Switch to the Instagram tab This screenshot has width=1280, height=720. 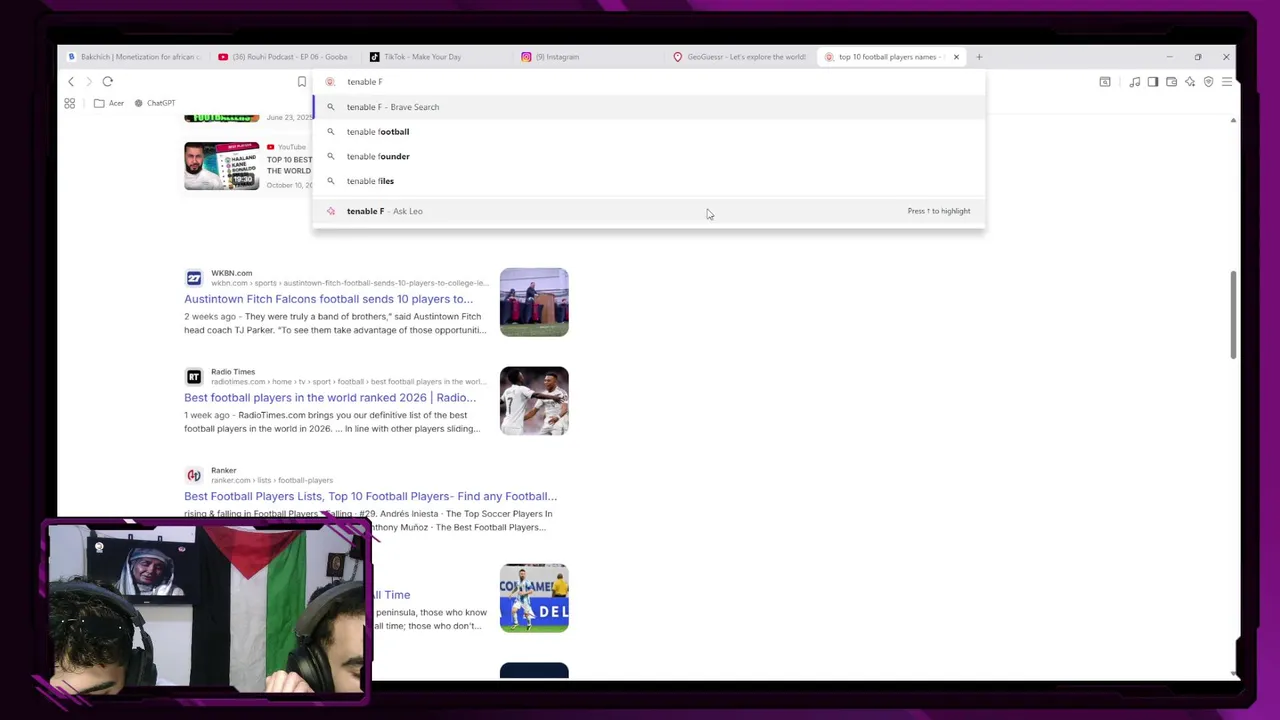[x=589, y=57]
